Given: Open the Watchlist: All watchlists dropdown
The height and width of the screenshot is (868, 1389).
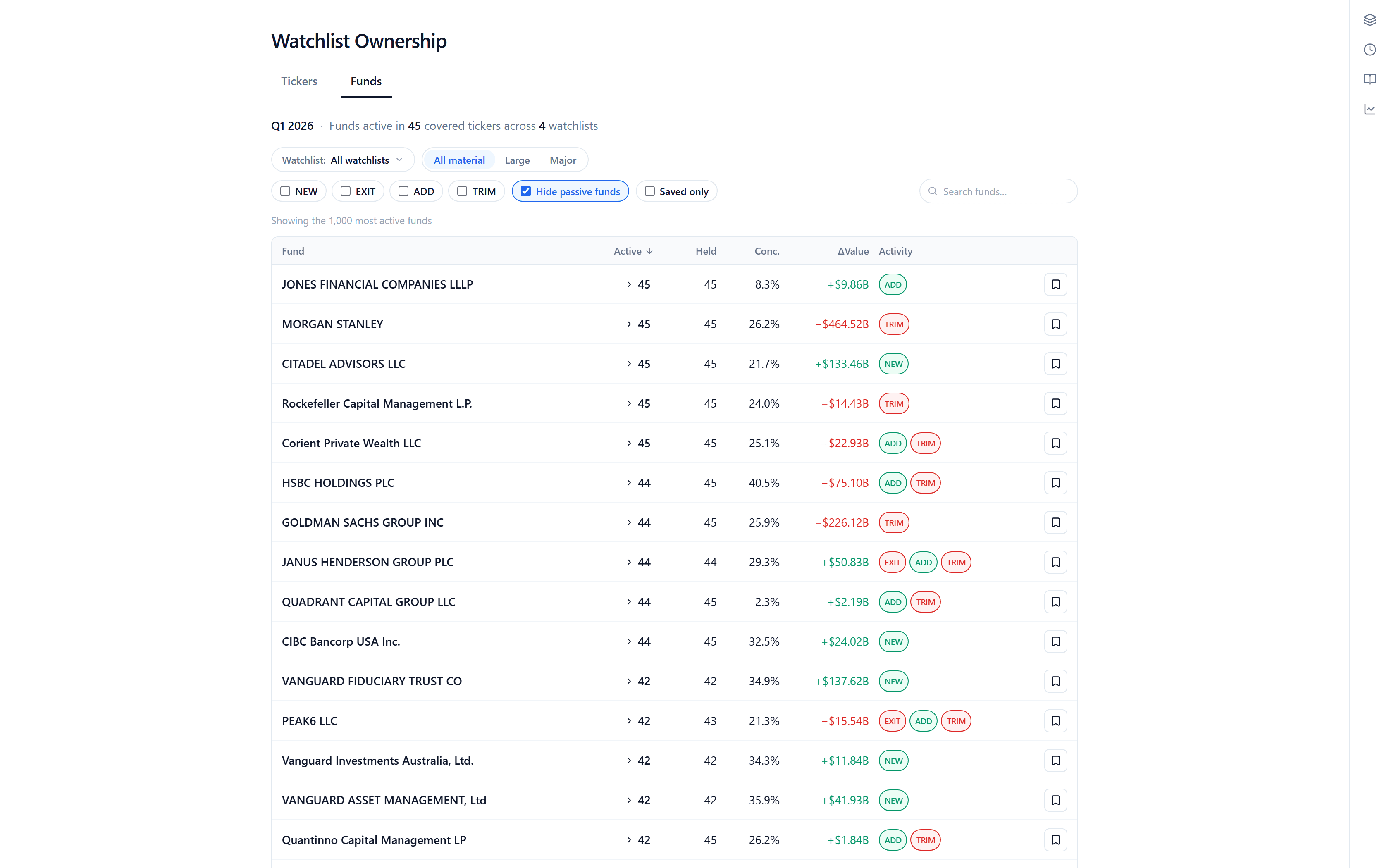Looking at the screenshot, I should point(343,160).
